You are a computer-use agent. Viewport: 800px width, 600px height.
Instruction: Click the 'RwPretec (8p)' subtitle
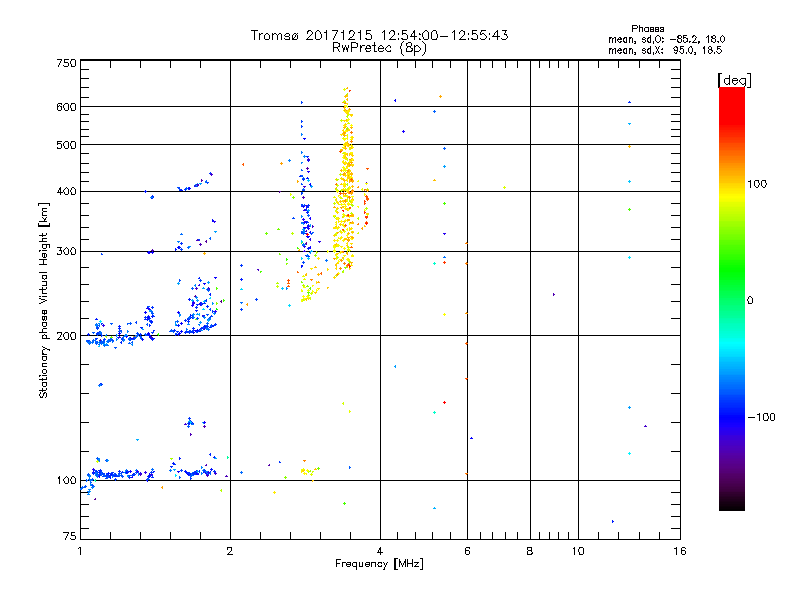379,48
